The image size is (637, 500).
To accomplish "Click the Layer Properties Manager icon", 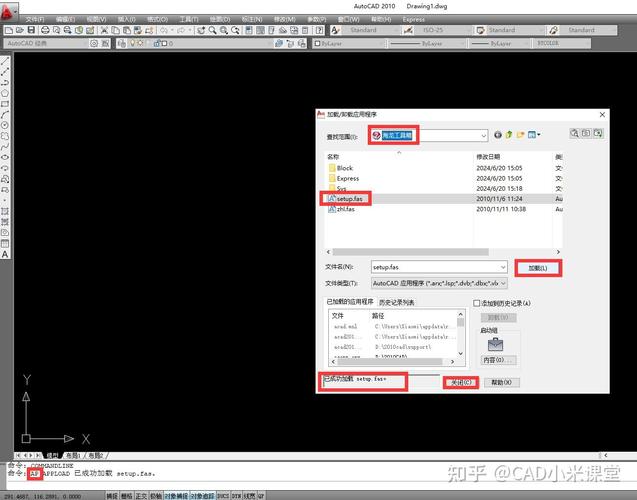I will [121, 43].
